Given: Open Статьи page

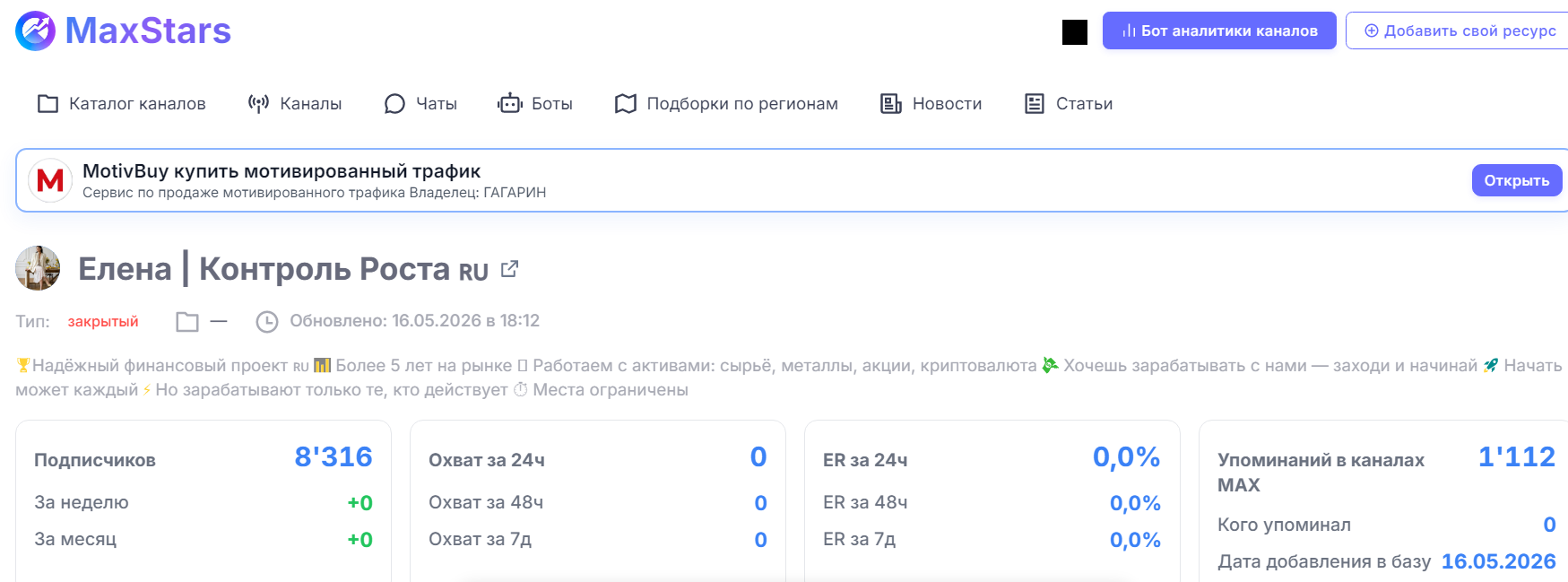Looking at the screenshot, I should click(1069, 104).
